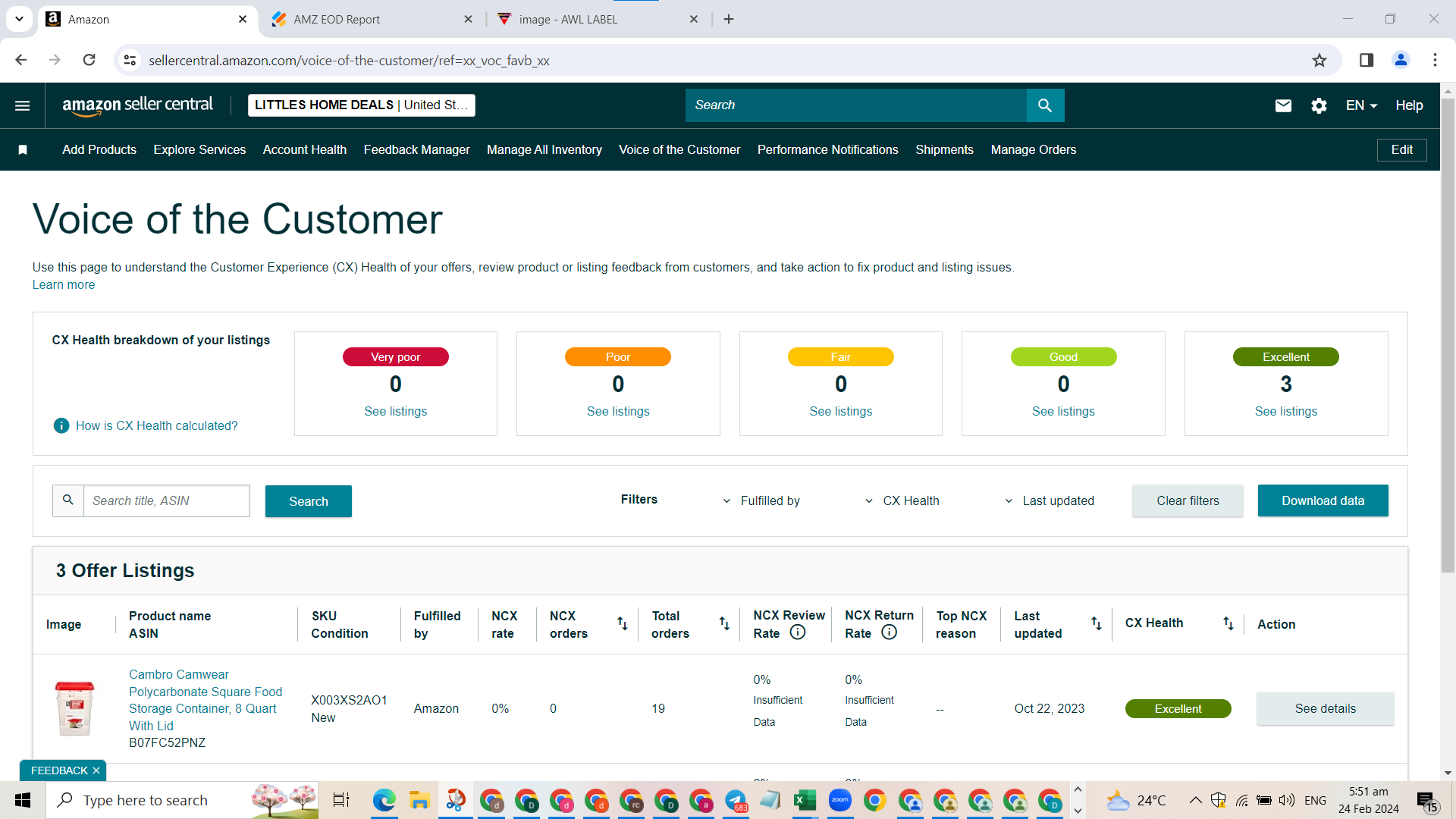Viewport: 1456px width, 819px height.
Task: Open the messages envelope icon
Action: (x=1283, y=105)
